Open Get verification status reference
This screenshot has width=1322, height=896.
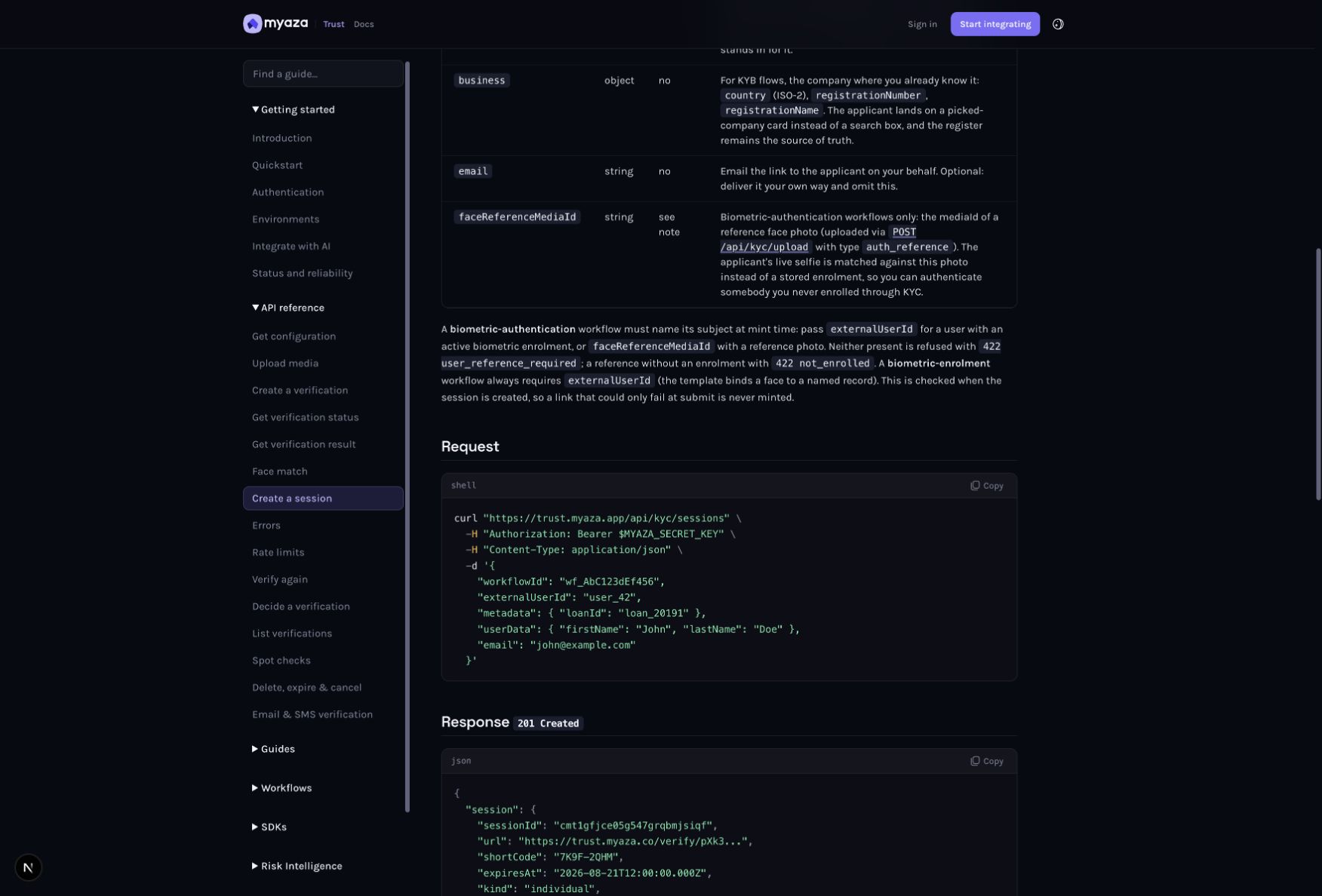tap(305, 418)
